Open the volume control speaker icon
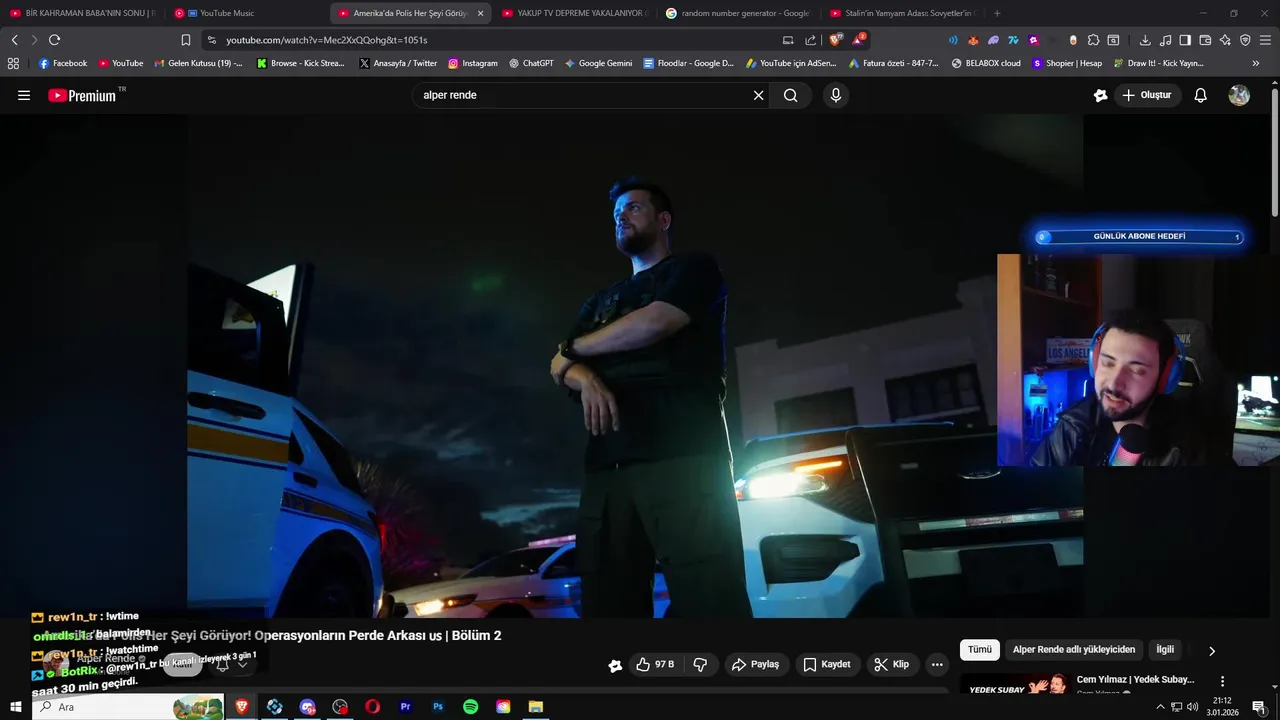This screenshot has width=1280, height=720. click(x=1192, y=707)
